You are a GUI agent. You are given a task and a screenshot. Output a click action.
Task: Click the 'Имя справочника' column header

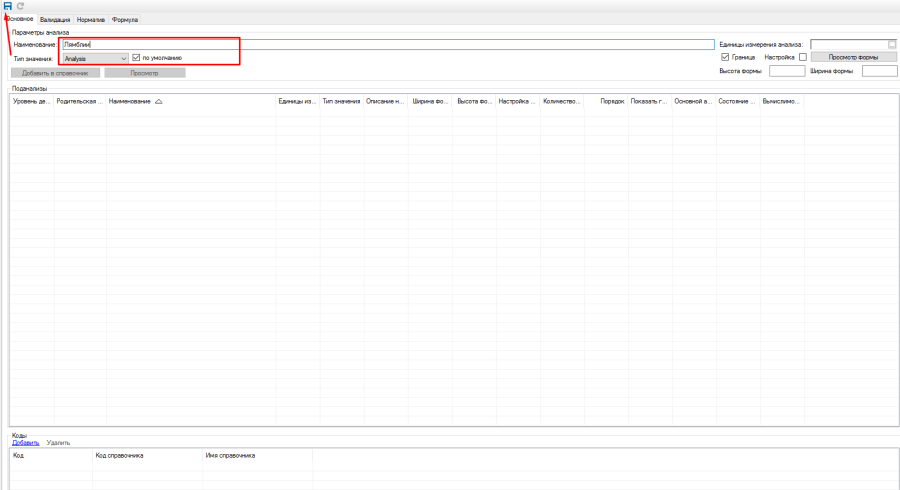click(257, 456)
